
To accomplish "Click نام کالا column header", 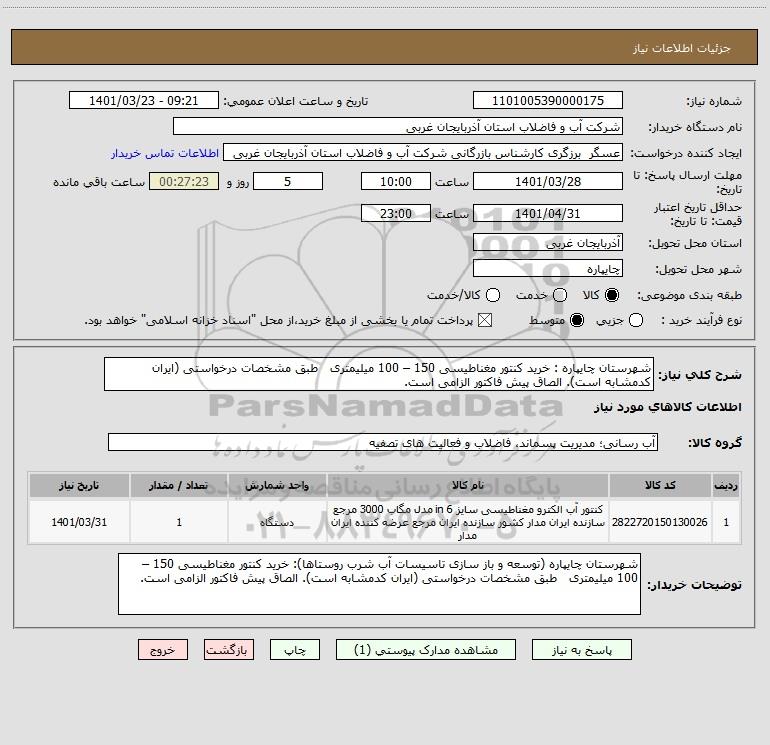I will (x=468, y=485).
